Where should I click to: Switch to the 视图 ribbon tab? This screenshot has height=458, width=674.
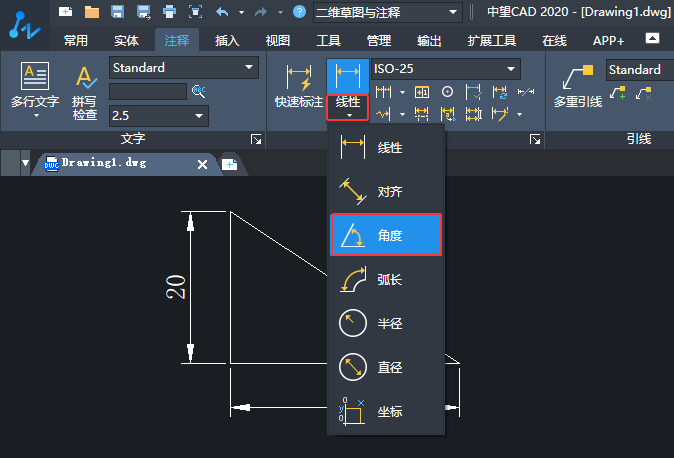[278, 40]
